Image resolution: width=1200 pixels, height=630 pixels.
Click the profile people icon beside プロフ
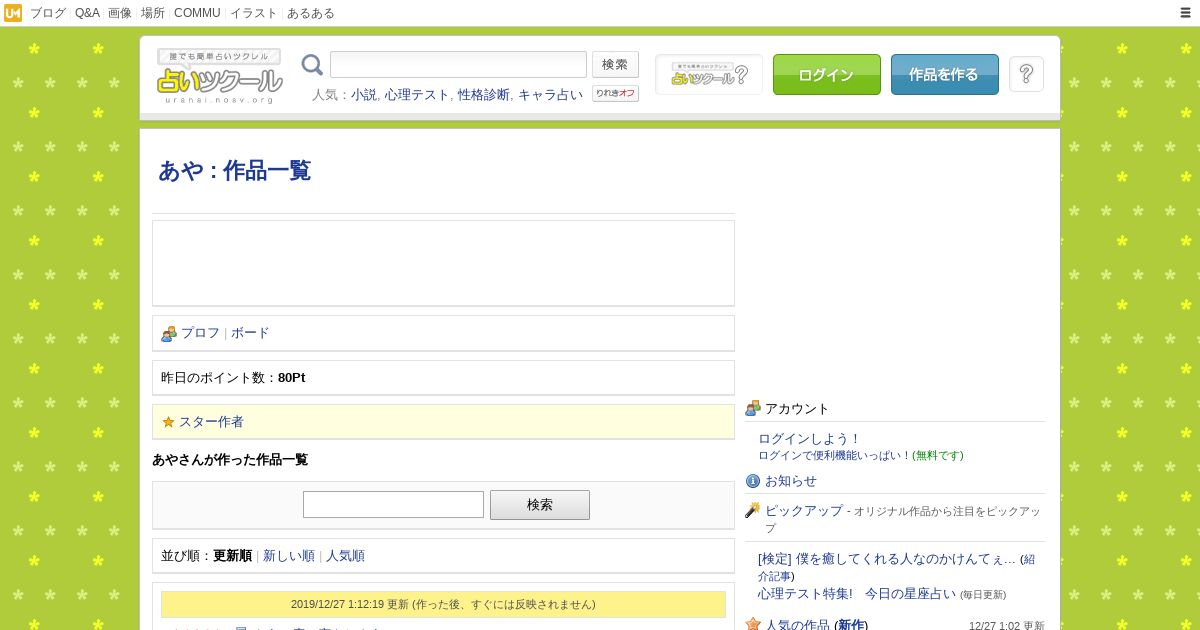[168, 334]
